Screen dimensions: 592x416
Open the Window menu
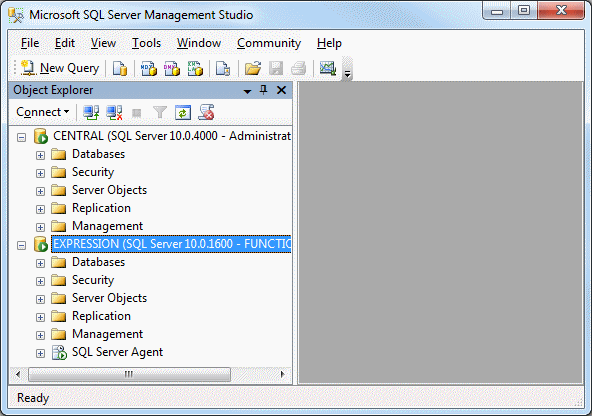pos(199,43)
